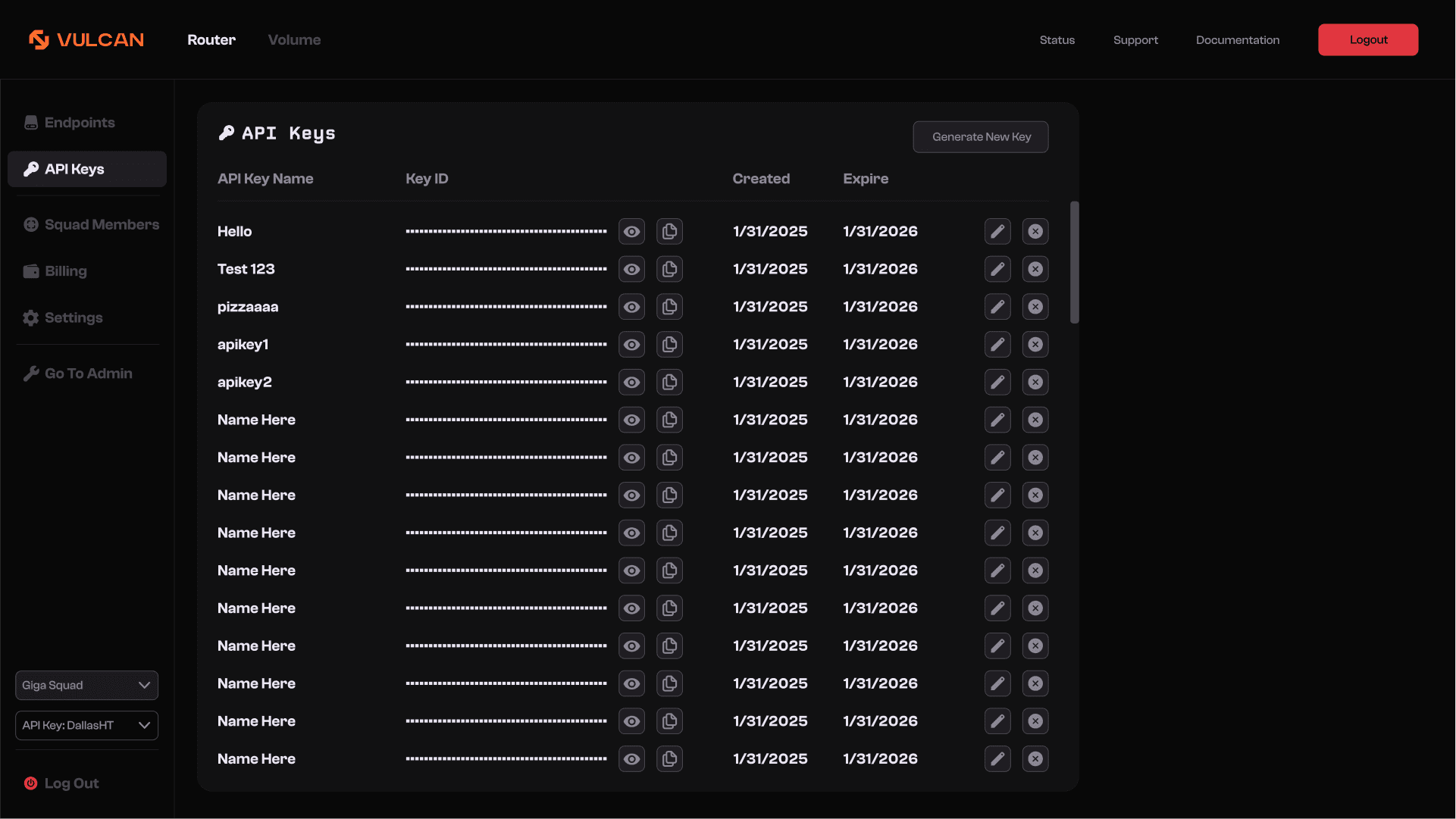Image resolution: width=1456 pixels, height=819 pixels.
Task: Copy the apikey1 key ID
Action: tap(669, 345)
